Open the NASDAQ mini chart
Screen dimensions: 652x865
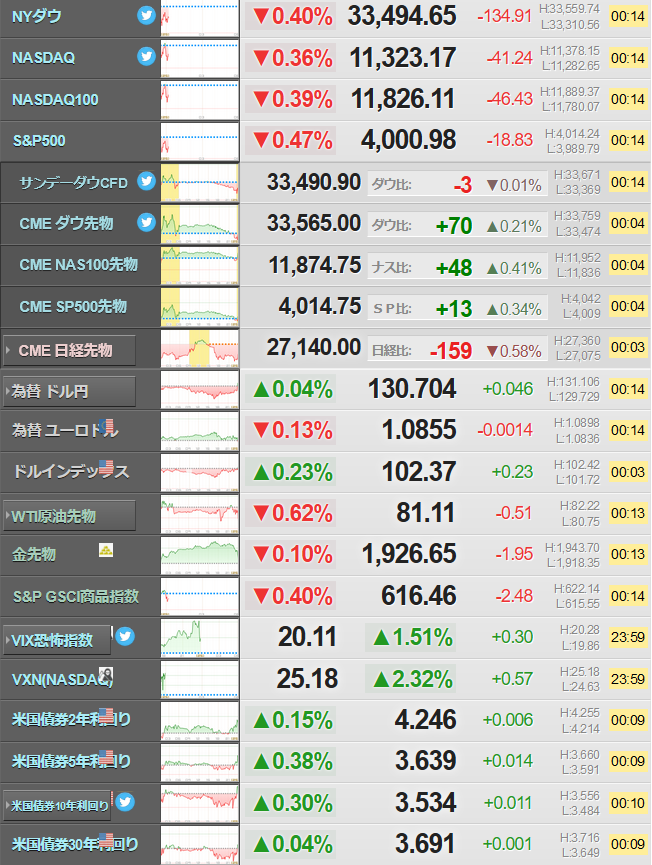[x=200, y=58]
